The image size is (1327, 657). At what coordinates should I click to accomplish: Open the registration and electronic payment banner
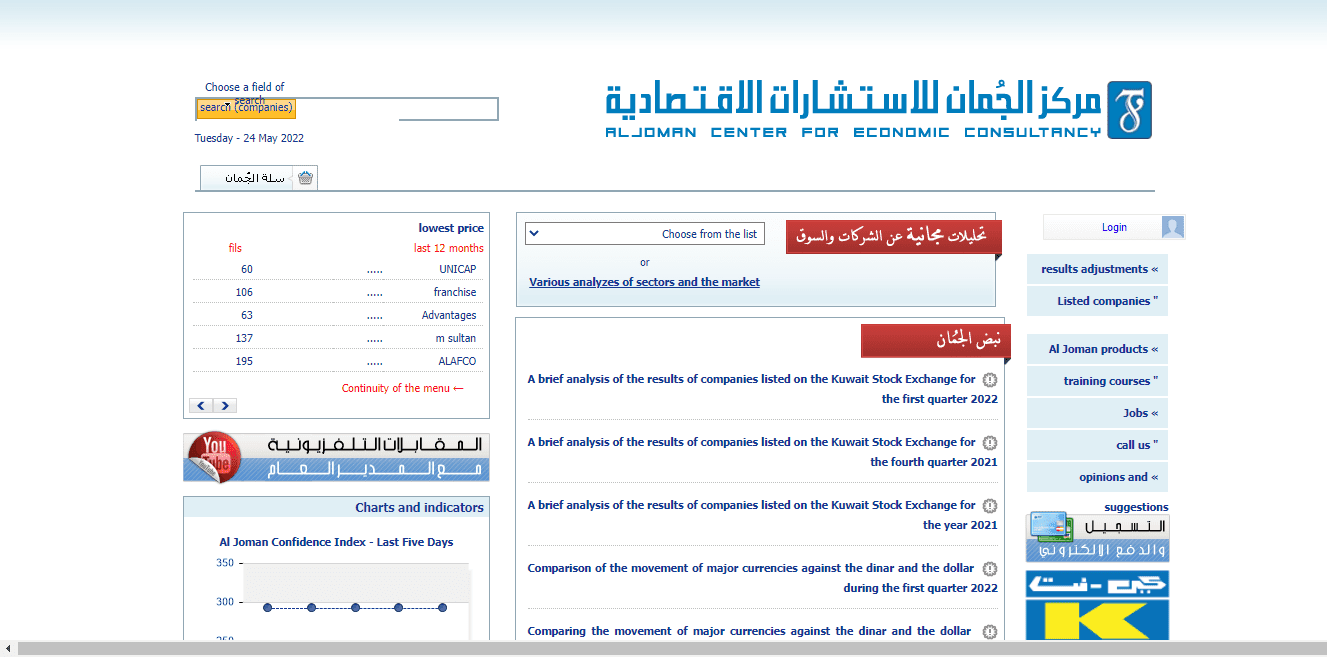(1096, 537)
